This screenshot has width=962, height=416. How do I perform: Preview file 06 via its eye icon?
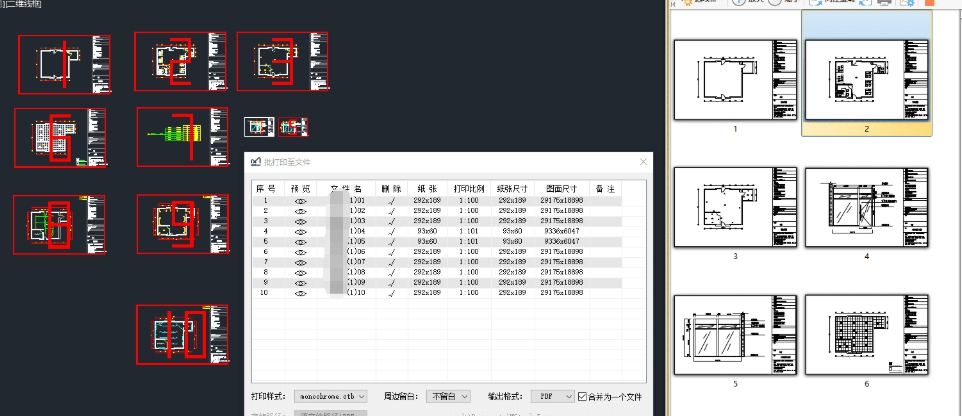(x=301, y=252)
